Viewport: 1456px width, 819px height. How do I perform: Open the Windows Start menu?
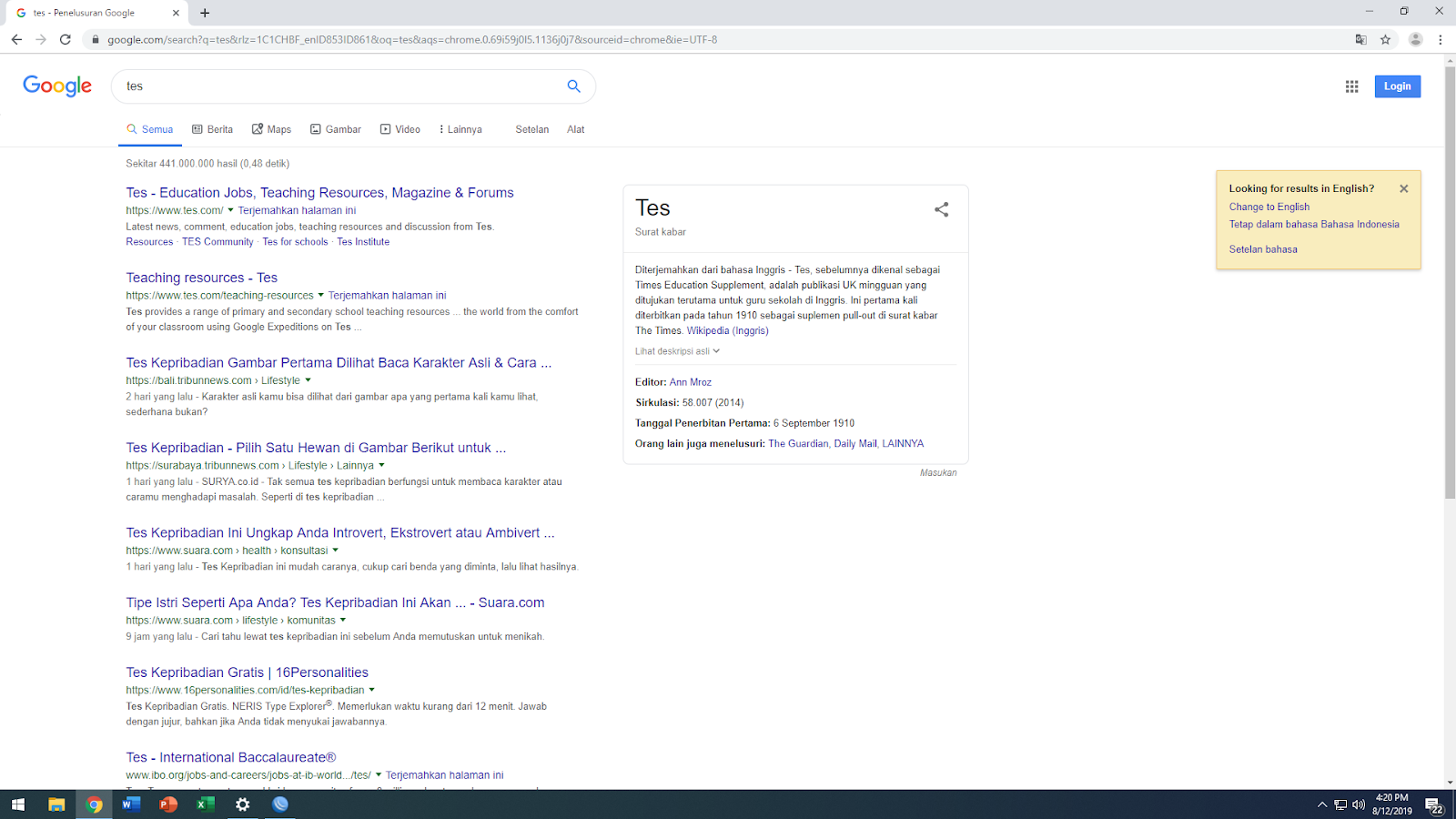click(18, 804)
